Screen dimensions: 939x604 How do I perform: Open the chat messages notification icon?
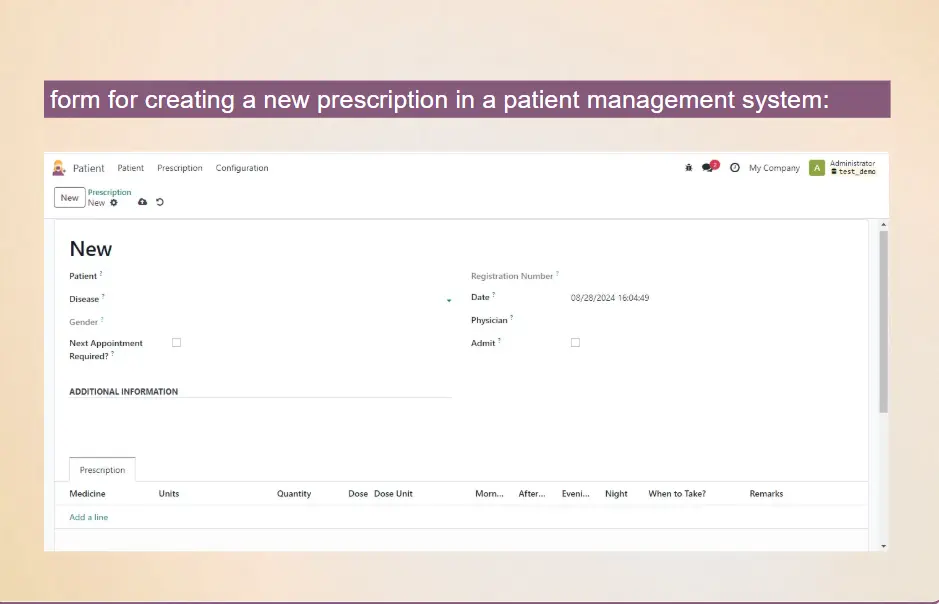pos(708,168)
